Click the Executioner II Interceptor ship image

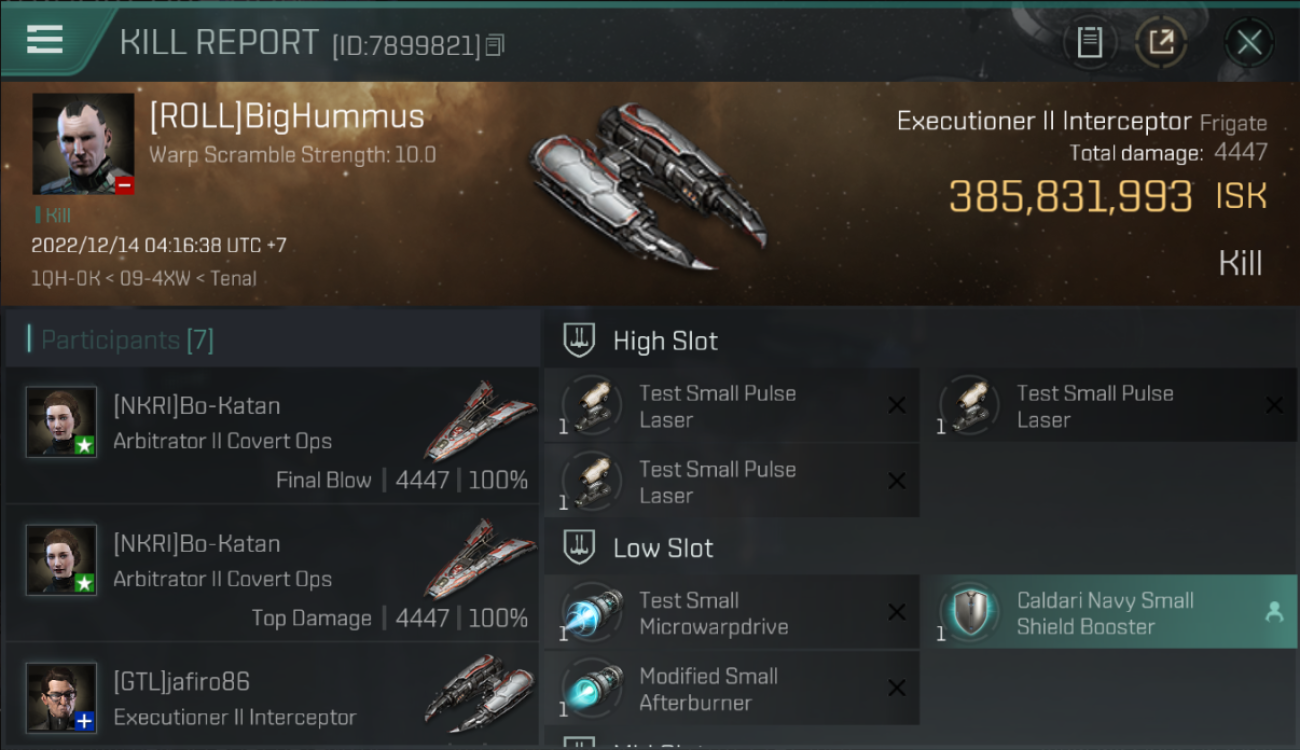[x=649, y=187]
